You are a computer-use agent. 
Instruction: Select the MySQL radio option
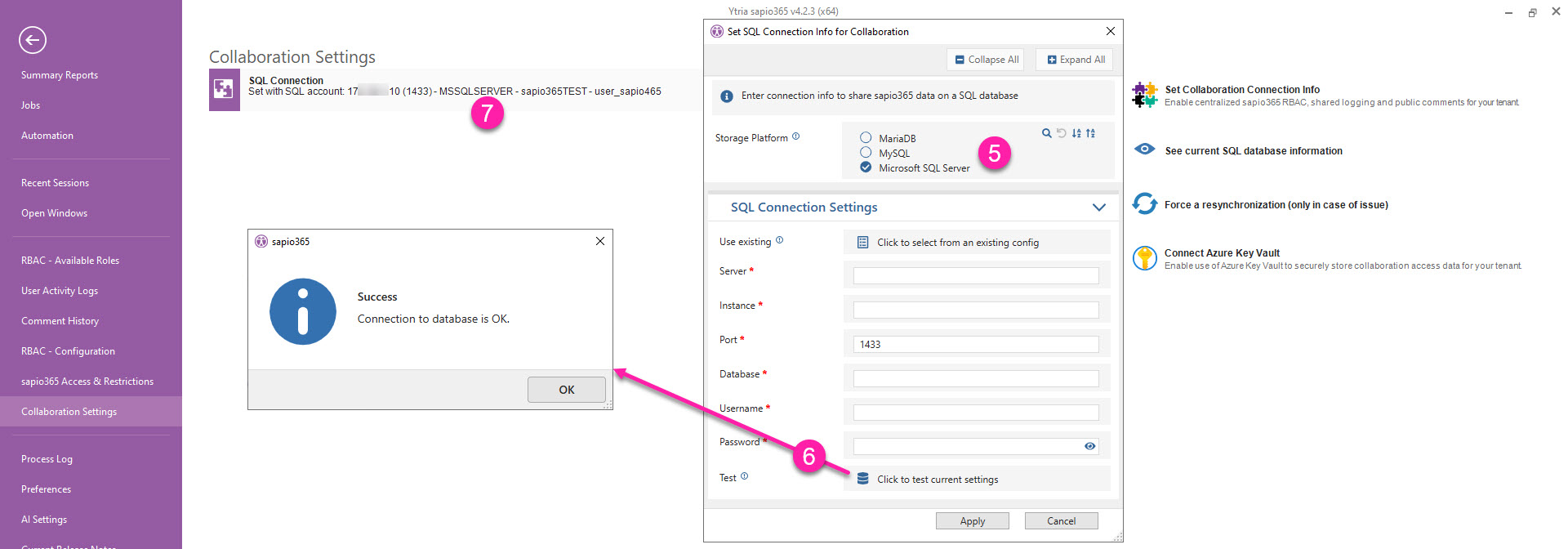pyautogui.click(x=866, y=152)
